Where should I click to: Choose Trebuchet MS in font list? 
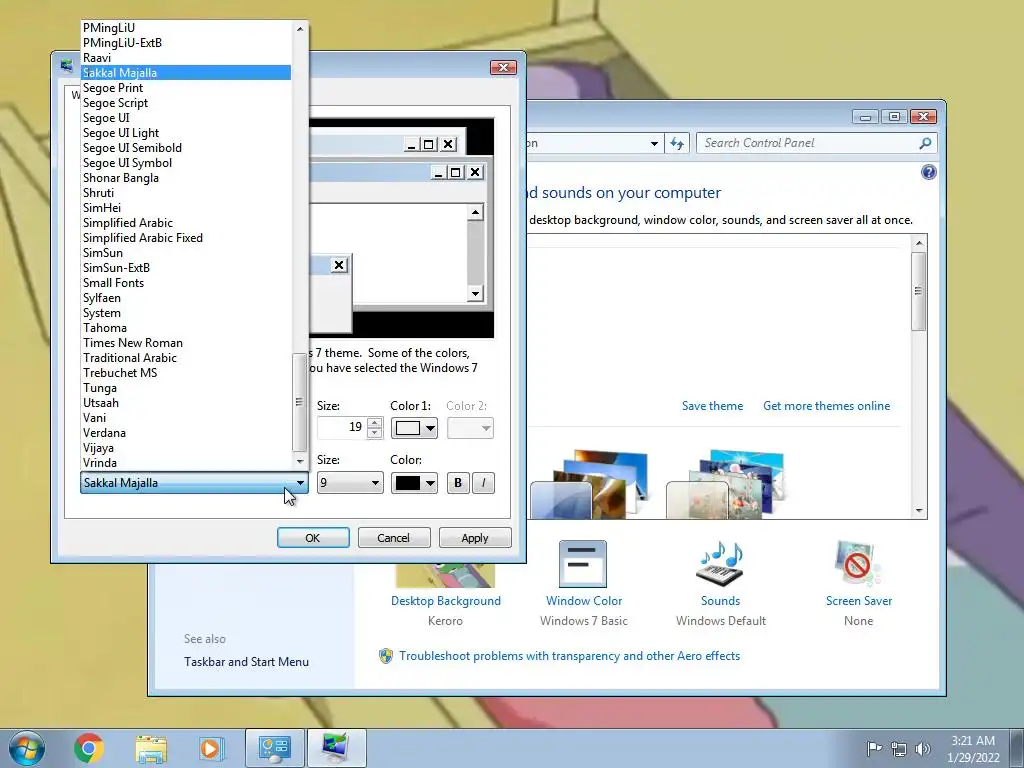coord(185,373)
